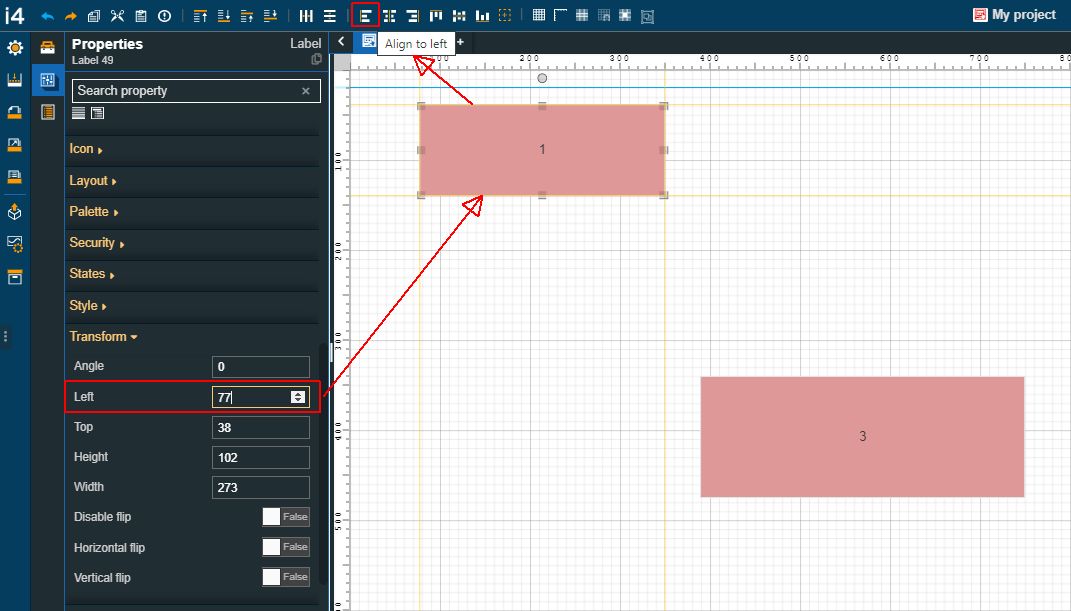Click the i4 logo
Screen dimensions: 1071x611
click(14, 15)
